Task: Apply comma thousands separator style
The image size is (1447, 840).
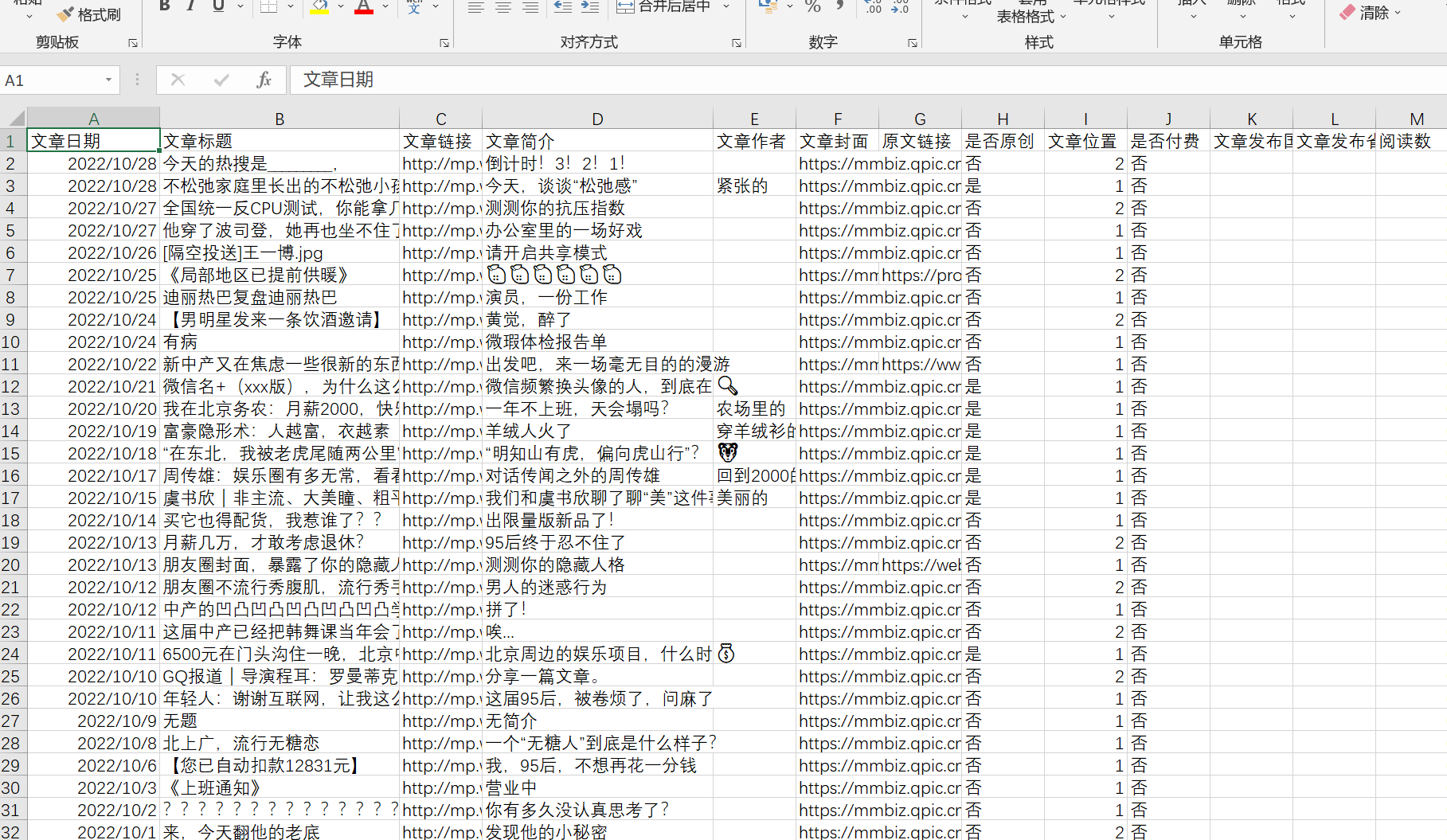Action: pyautogui.click(x=839, y=6)
